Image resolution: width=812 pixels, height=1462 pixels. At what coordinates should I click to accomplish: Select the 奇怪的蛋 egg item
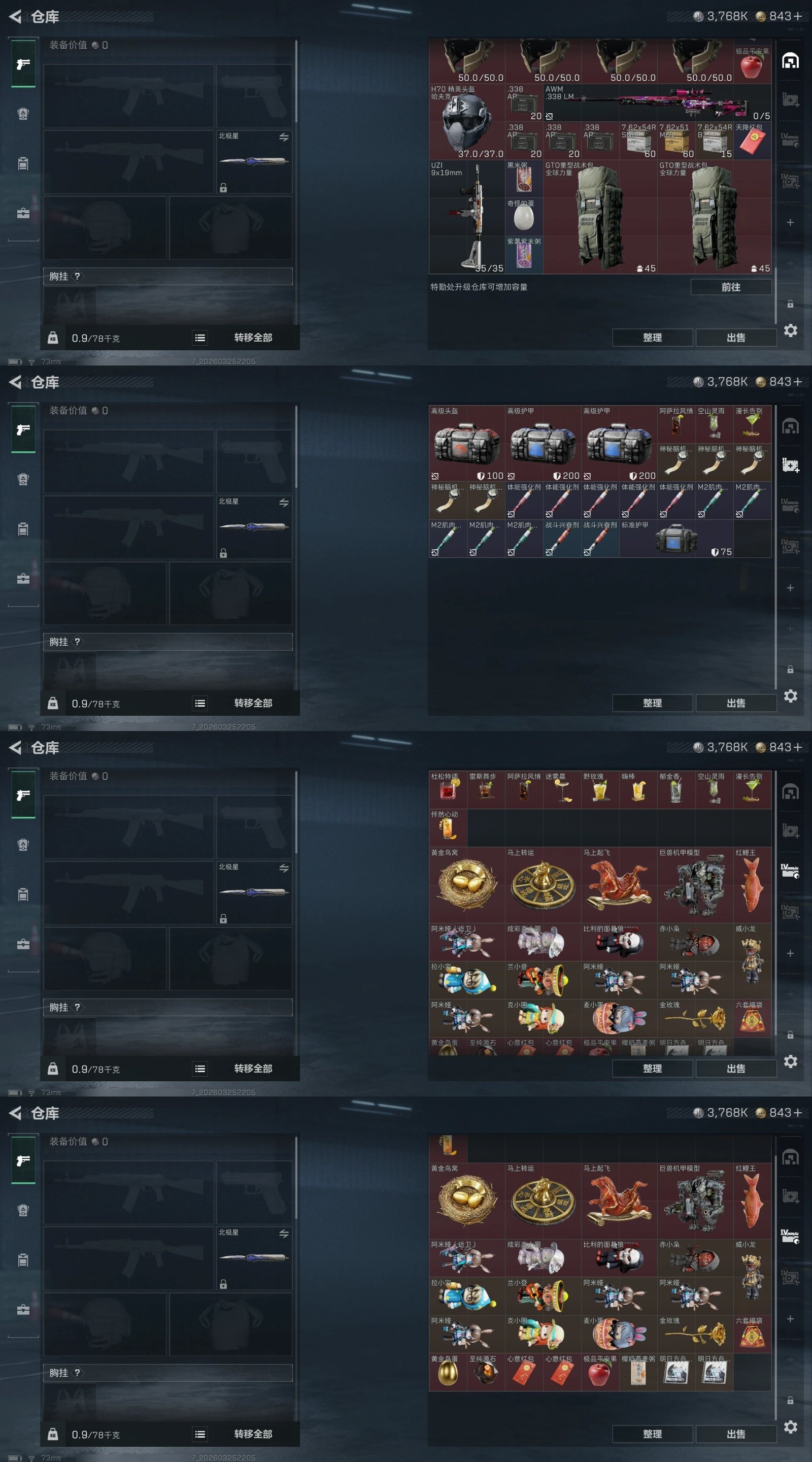524,217
